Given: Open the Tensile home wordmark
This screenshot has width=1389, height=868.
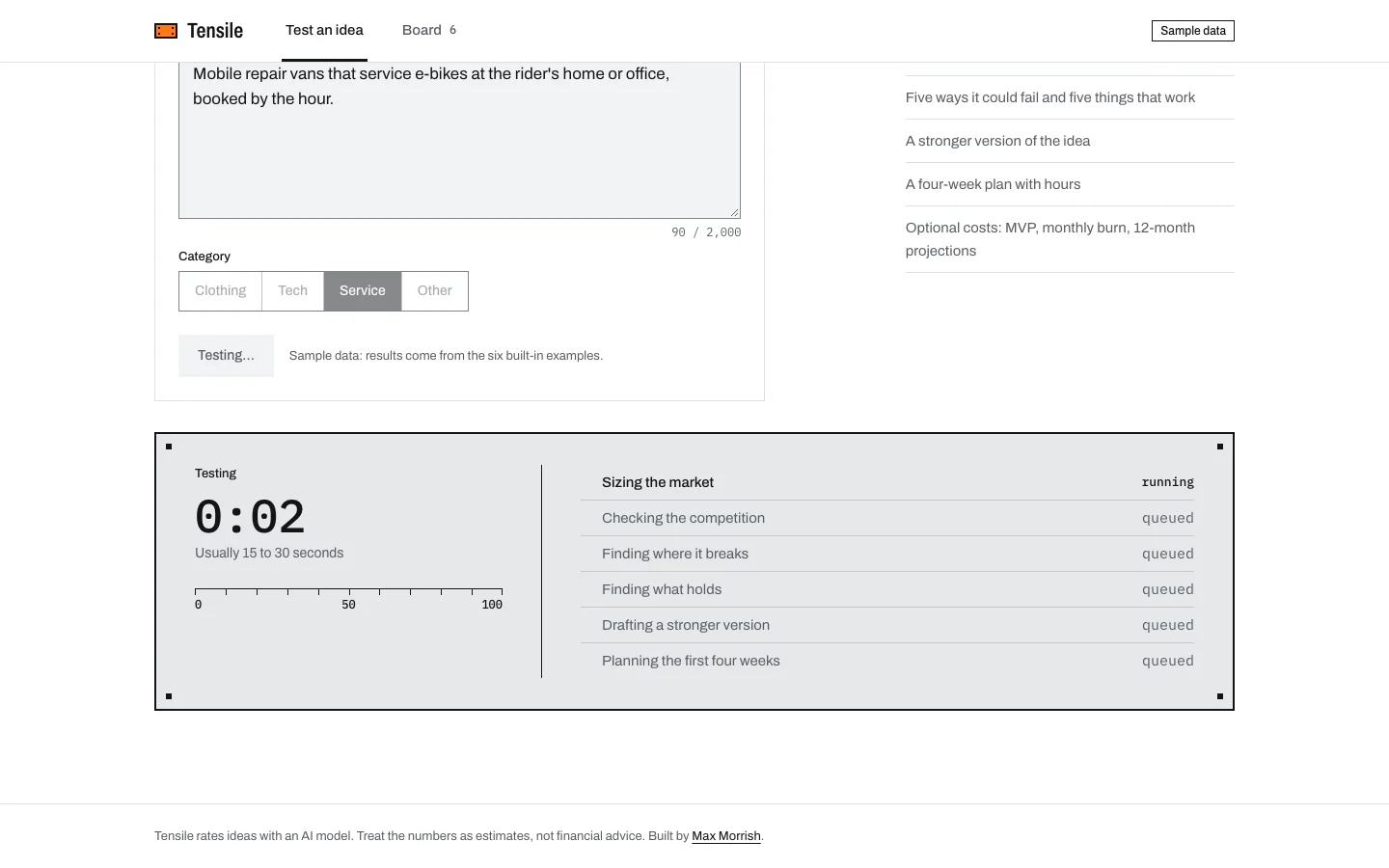Looking at the screenshot, I should point(215,31).
